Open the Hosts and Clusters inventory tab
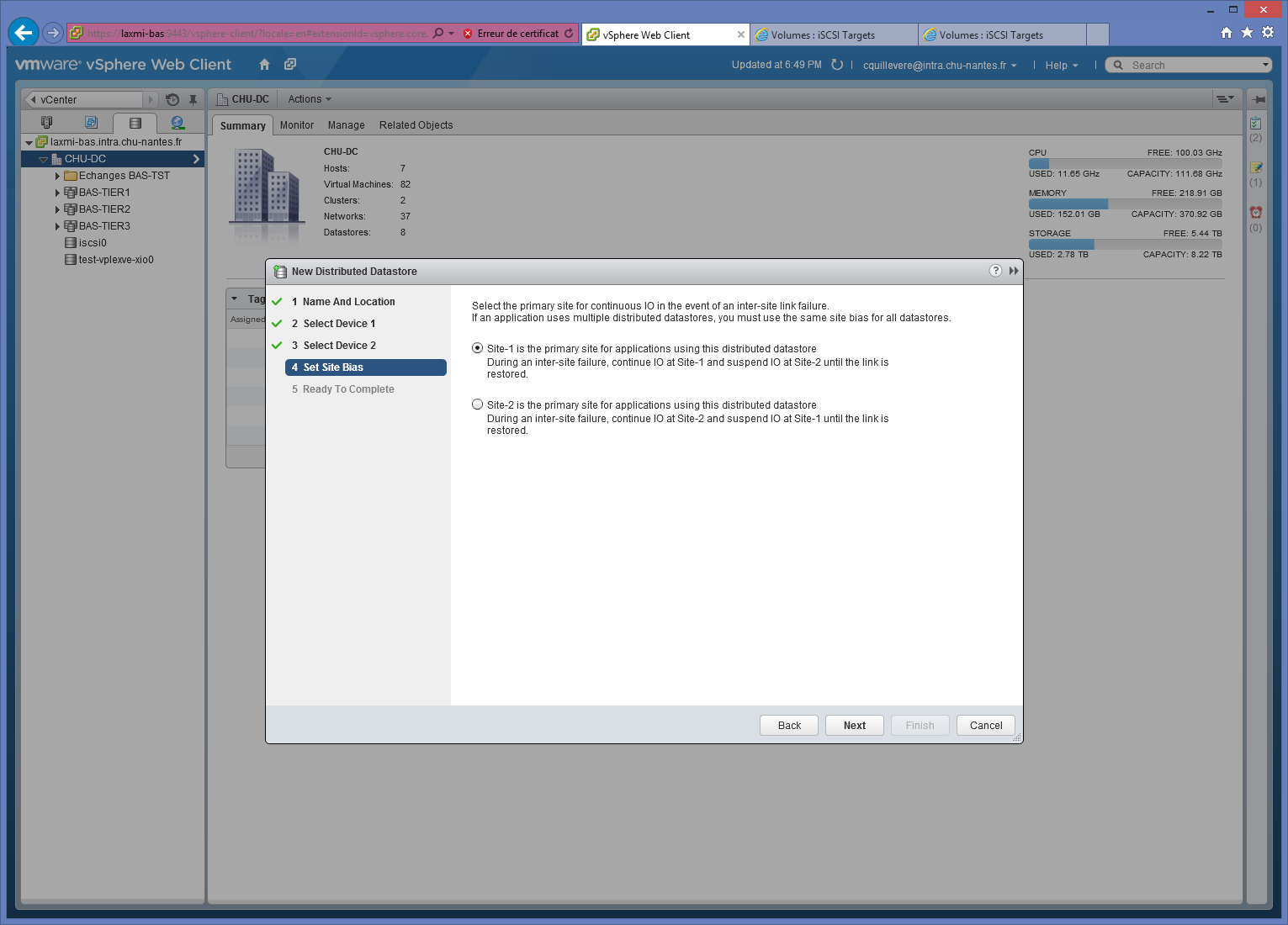This screenshot has width=1288, height=925. pyautogui.click(x=47, y=123)
